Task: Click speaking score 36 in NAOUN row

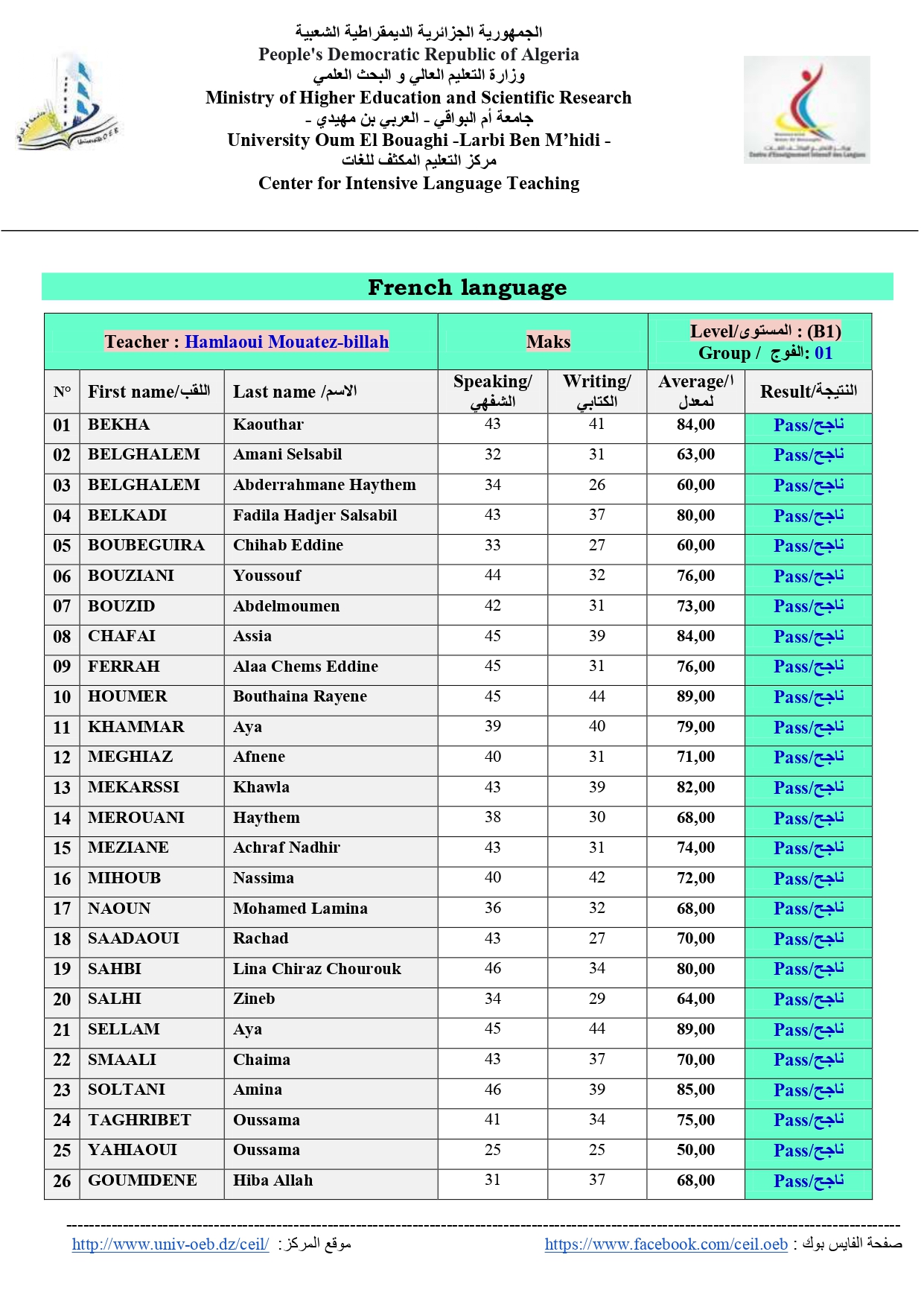Action: [493, 908]
